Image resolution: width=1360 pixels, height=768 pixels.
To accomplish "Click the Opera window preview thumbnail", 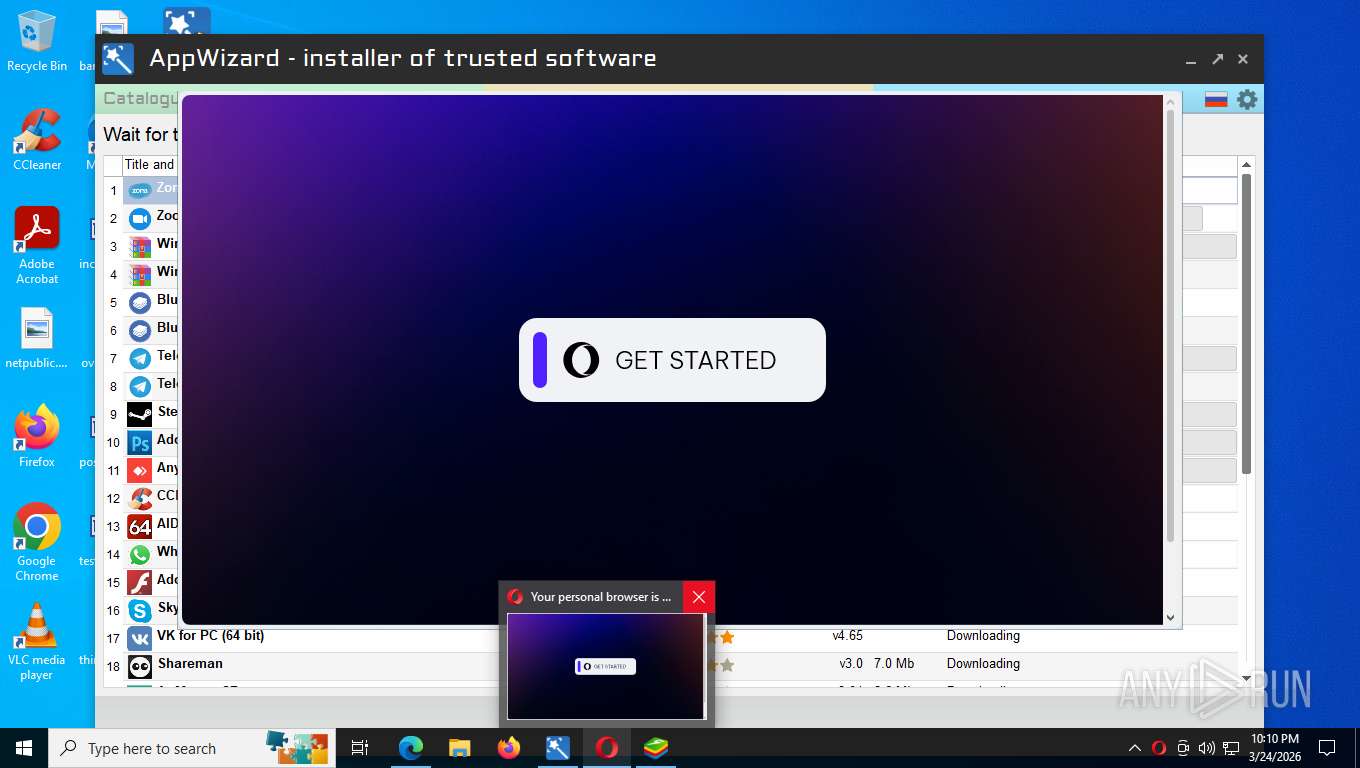I will point(605,666).
